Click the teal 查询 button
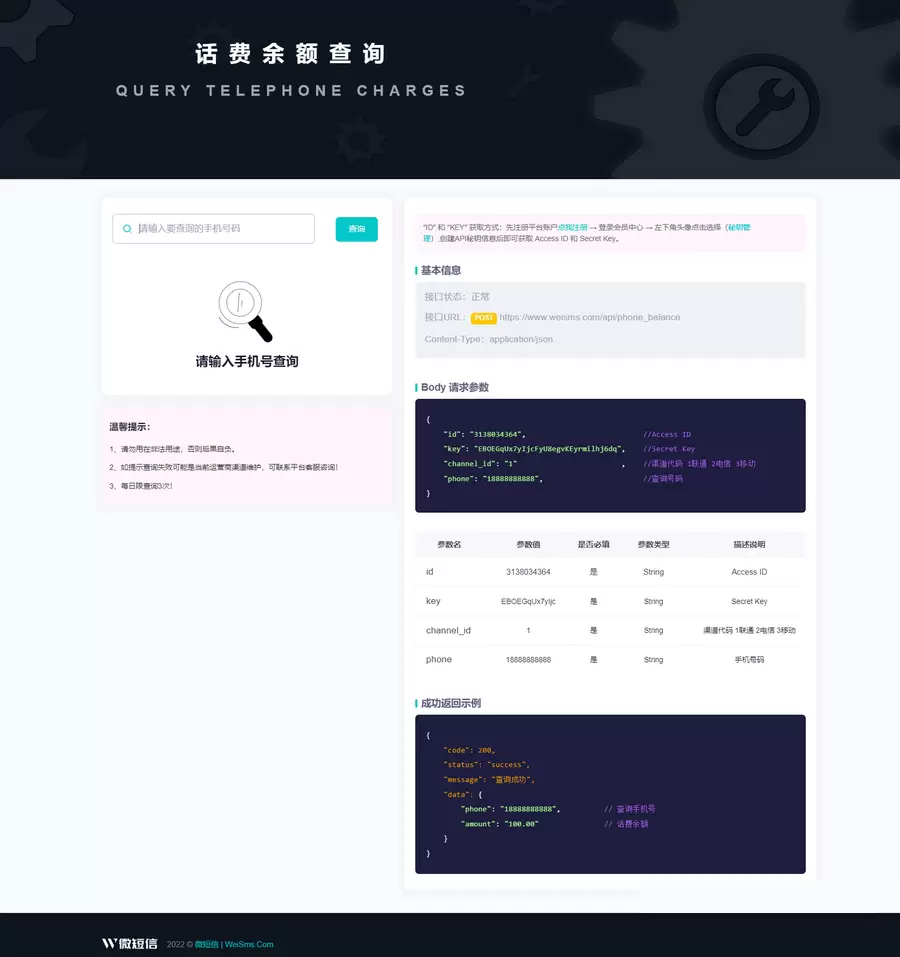 [x=356, y=229]
